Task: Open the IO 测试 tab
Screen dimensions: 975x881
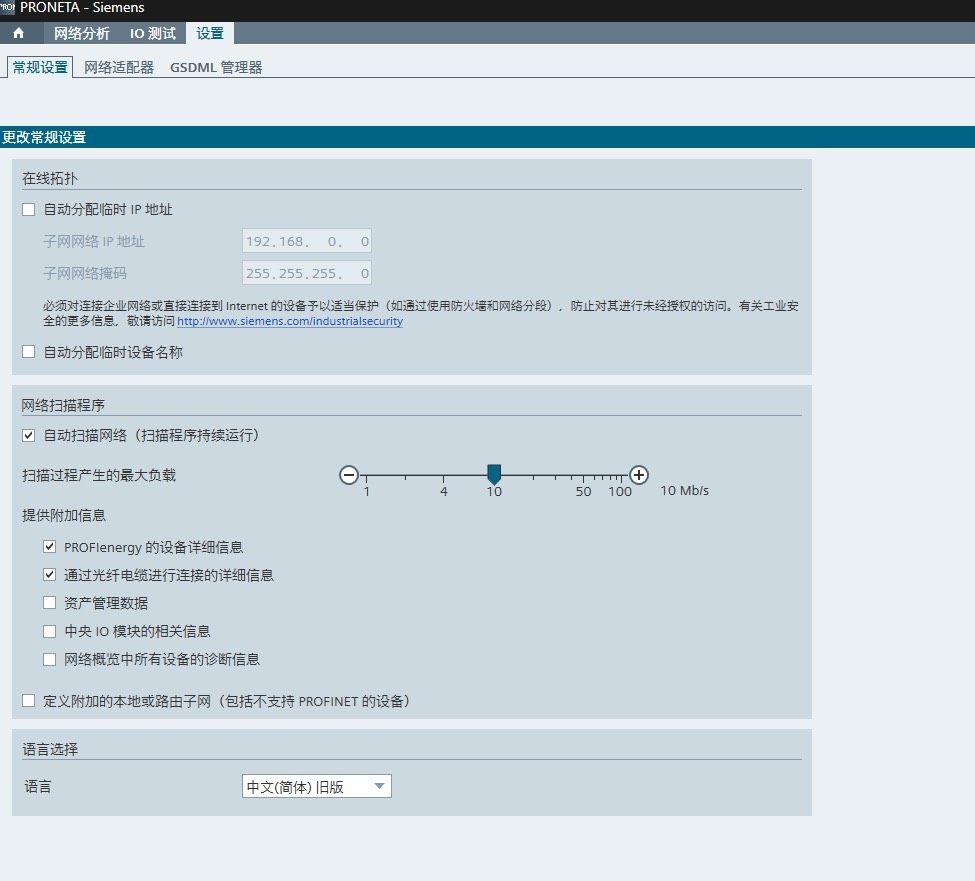Action: coord(152,33)
